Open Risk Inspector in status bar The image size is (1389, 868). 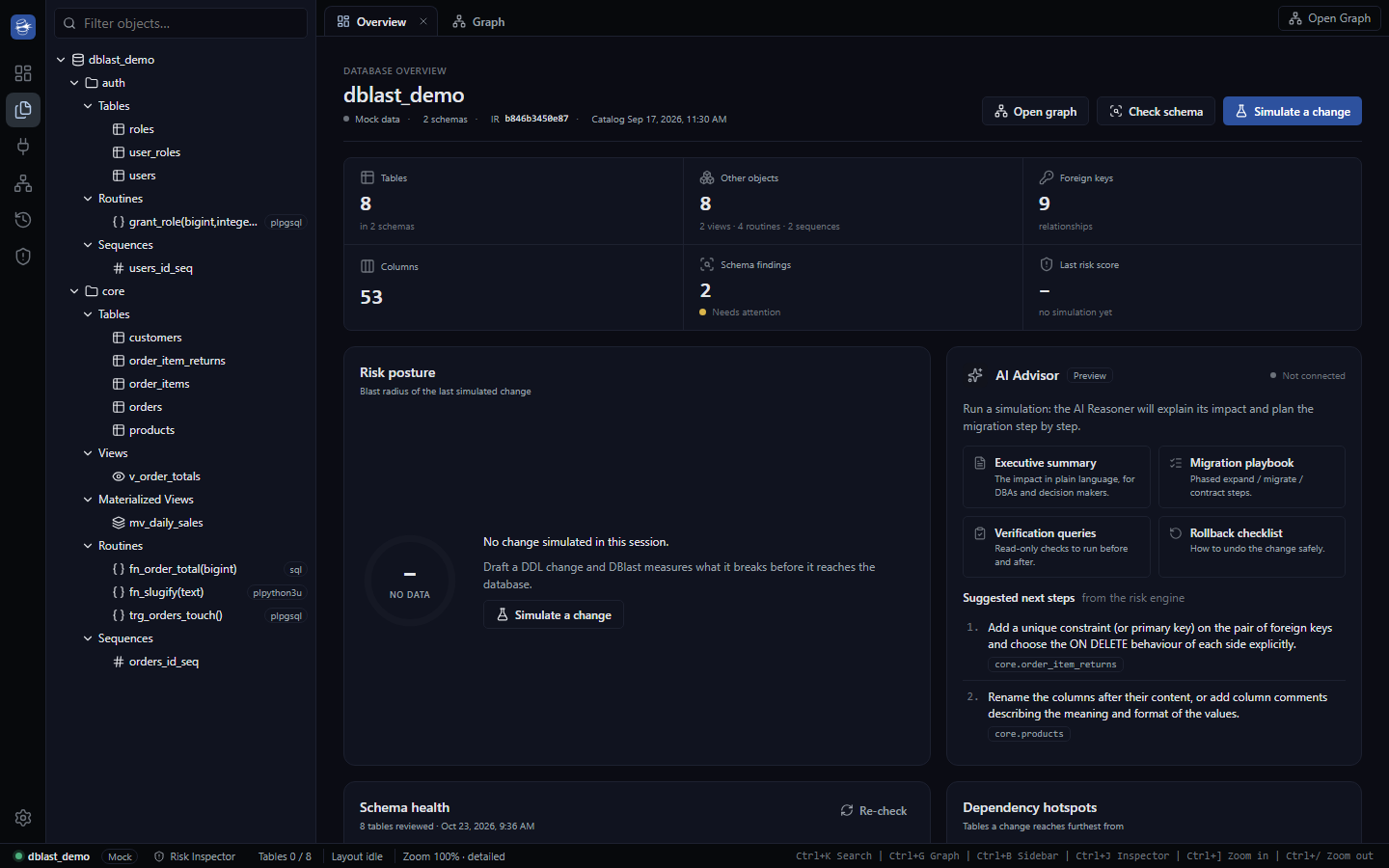[195, 856]
